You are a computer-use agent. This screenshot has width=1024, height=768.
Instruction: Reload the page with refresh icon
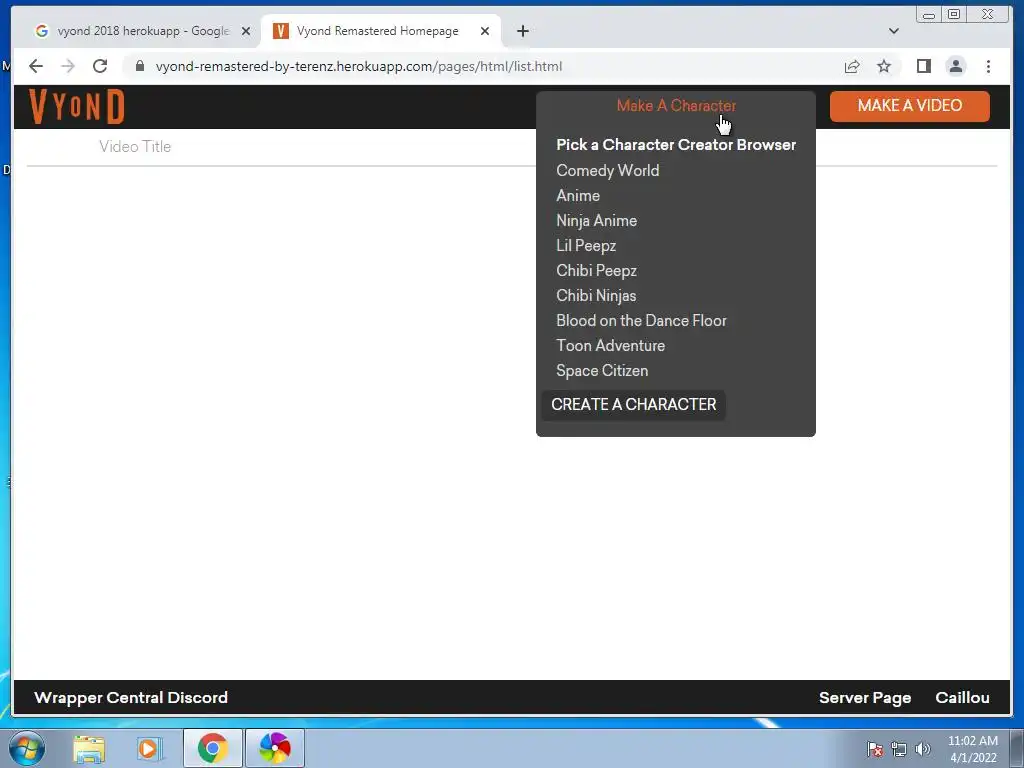coord(100,66)
